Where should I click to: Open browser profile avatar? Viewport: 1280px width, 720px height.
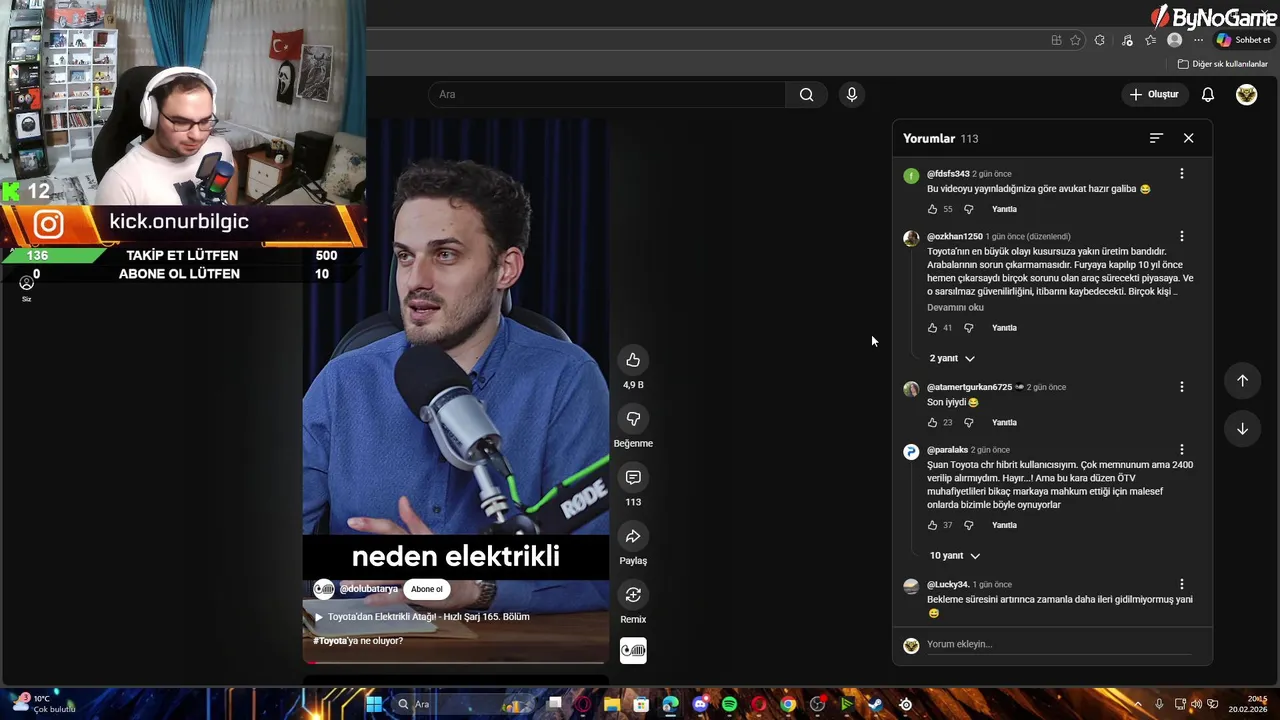1175,40
